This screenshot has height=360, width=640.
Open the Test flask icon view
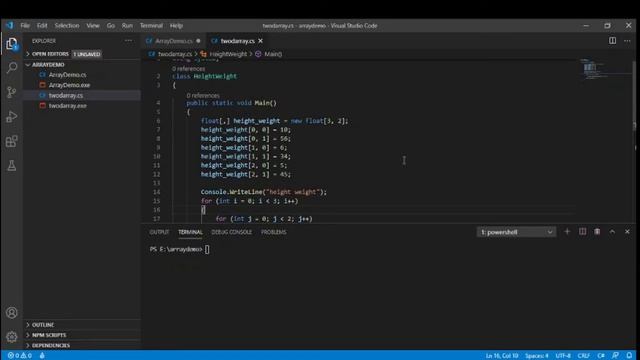[12, 165]
